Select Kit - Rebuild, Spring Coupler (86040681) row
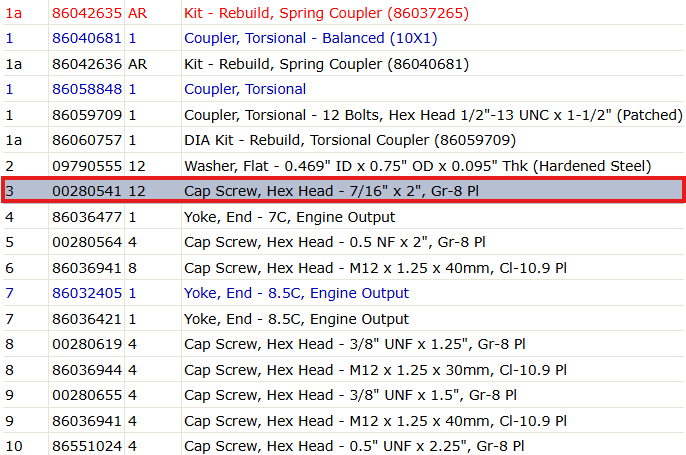The image size is (686, 455). coord(343,64)
